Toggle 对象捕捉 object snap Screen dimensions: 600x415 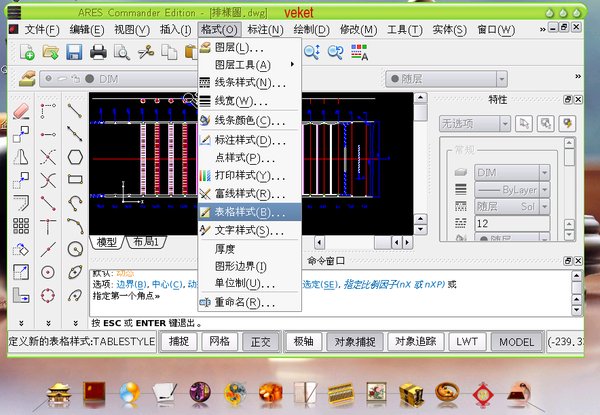(x=355, y=341)
